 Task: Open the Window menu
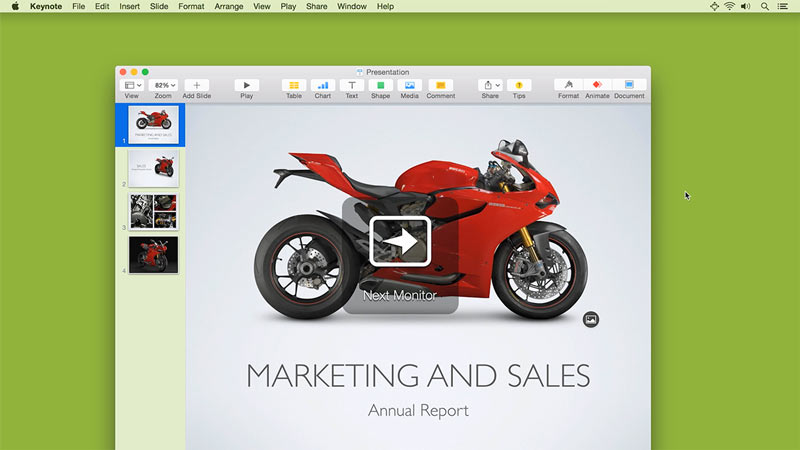(352, 6)
